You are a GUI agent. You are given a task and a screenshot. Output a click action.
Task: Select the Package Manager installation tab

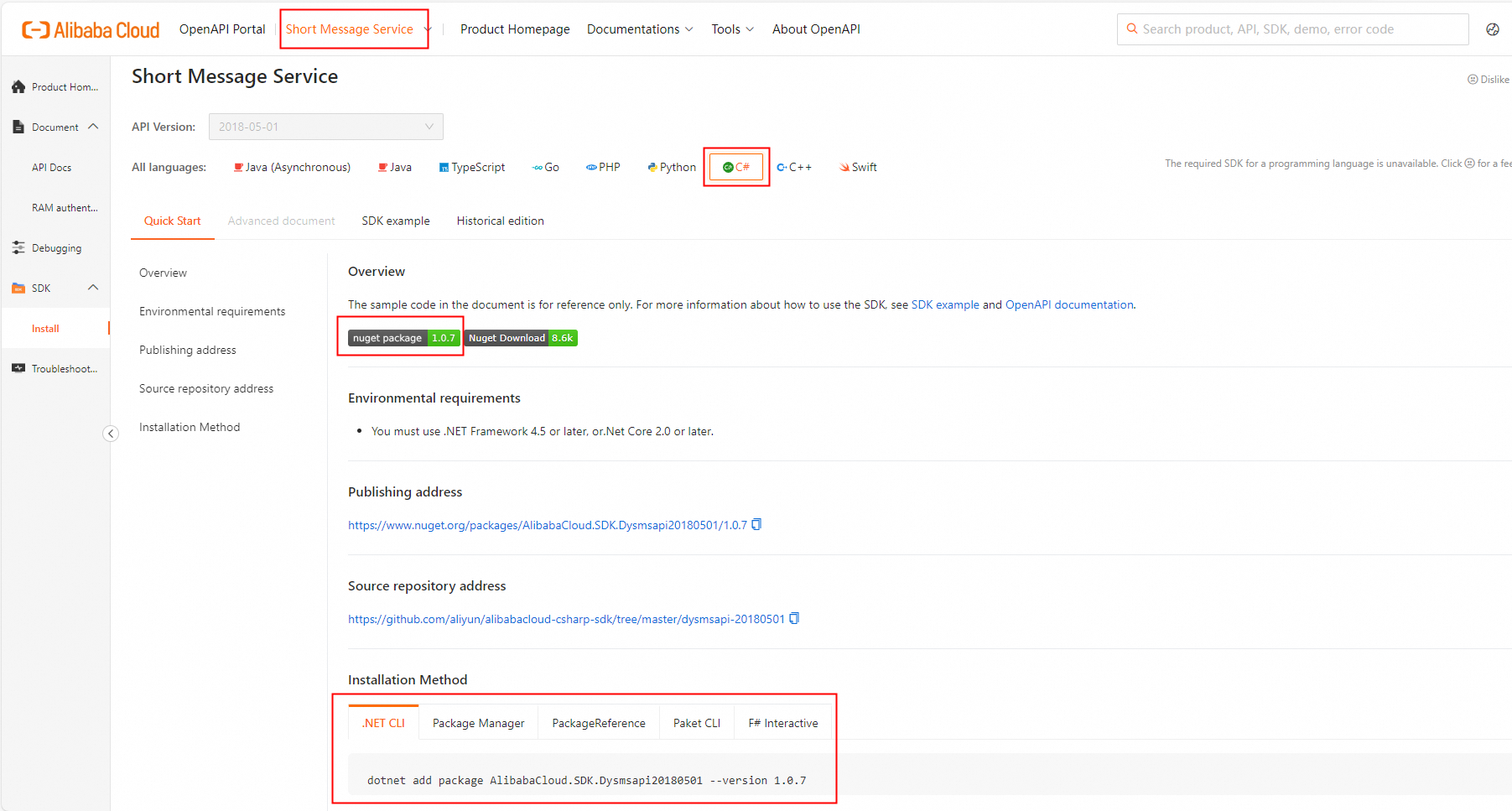[x=478, y=723]
